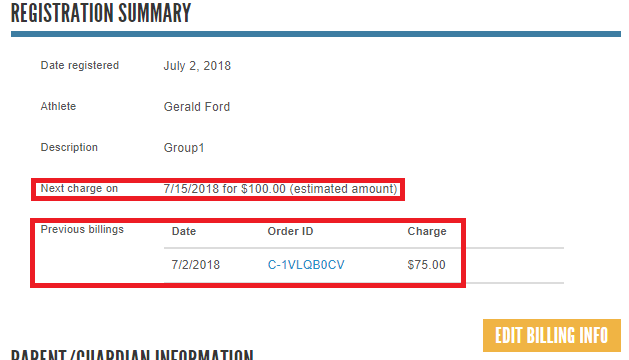Open order C-1VLQB0CV link
629x360 pixels.
coord(306,265)
